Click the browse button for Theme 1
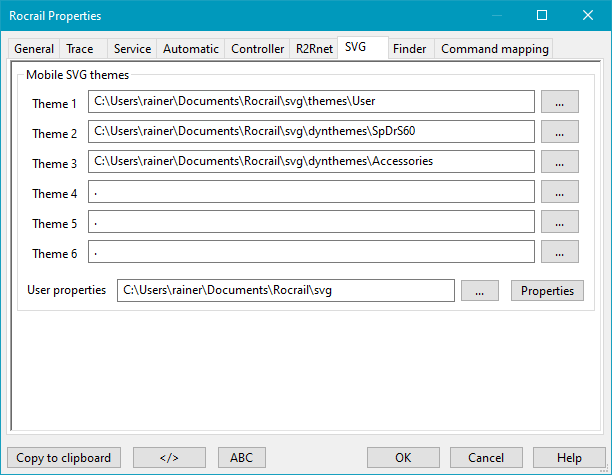Viewport: 612px width, 475px height. coord(560,102)
